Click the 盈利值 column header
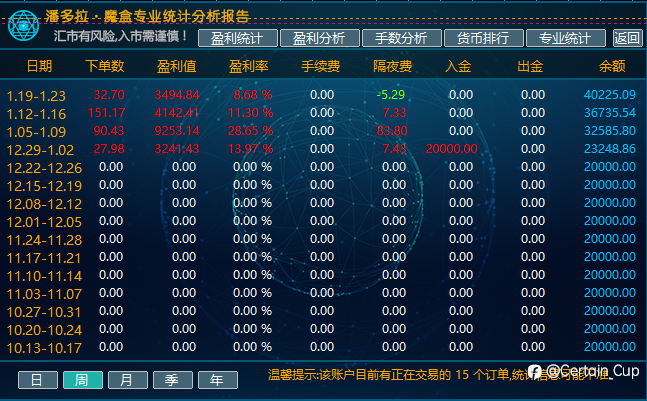Screen dimensions: 647x401 tap(177, 66)
